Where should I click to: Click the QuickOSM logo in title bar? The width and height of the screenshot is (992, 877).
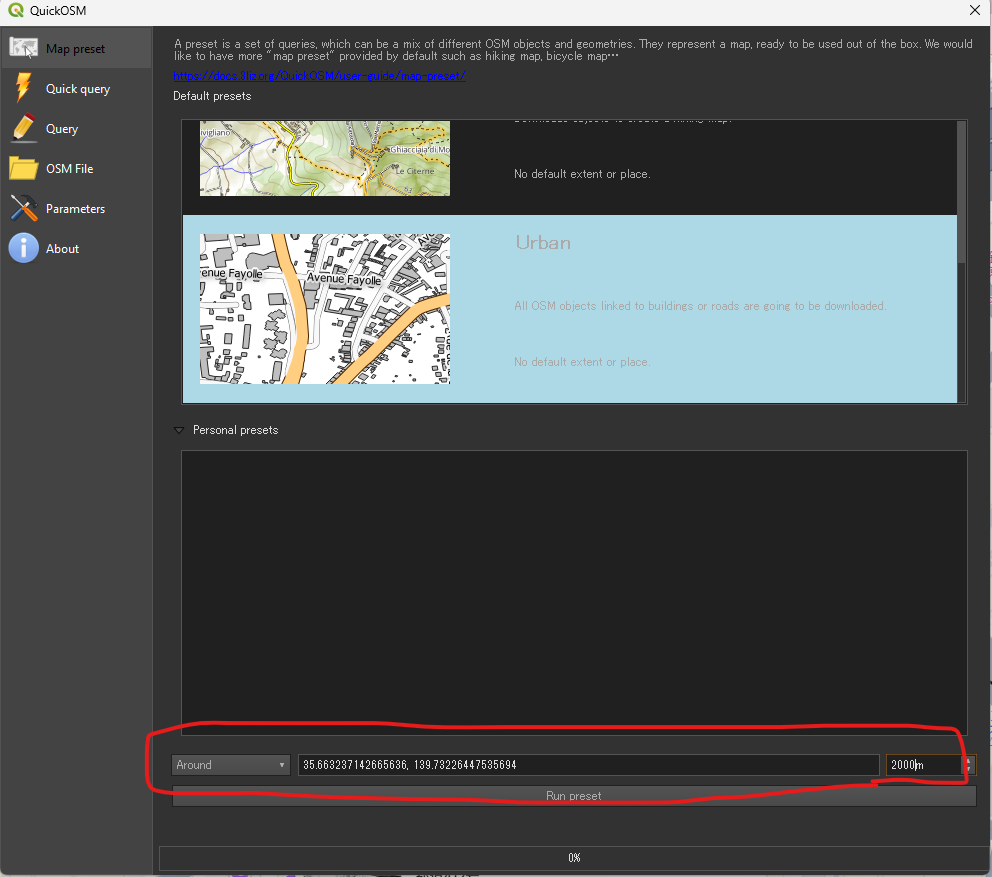[14, 11]
